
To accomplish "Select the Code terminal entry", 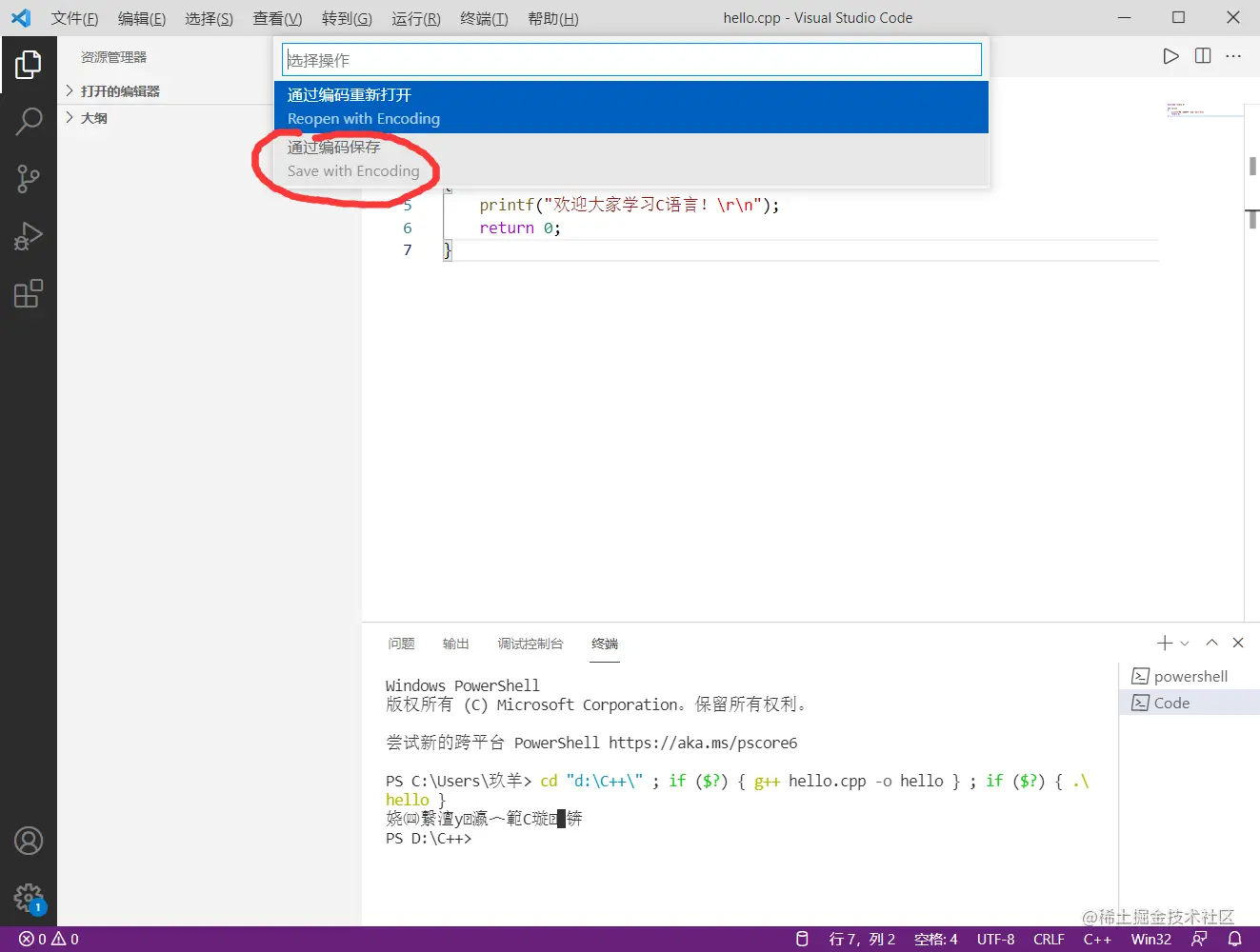I will pos(1190,703).
